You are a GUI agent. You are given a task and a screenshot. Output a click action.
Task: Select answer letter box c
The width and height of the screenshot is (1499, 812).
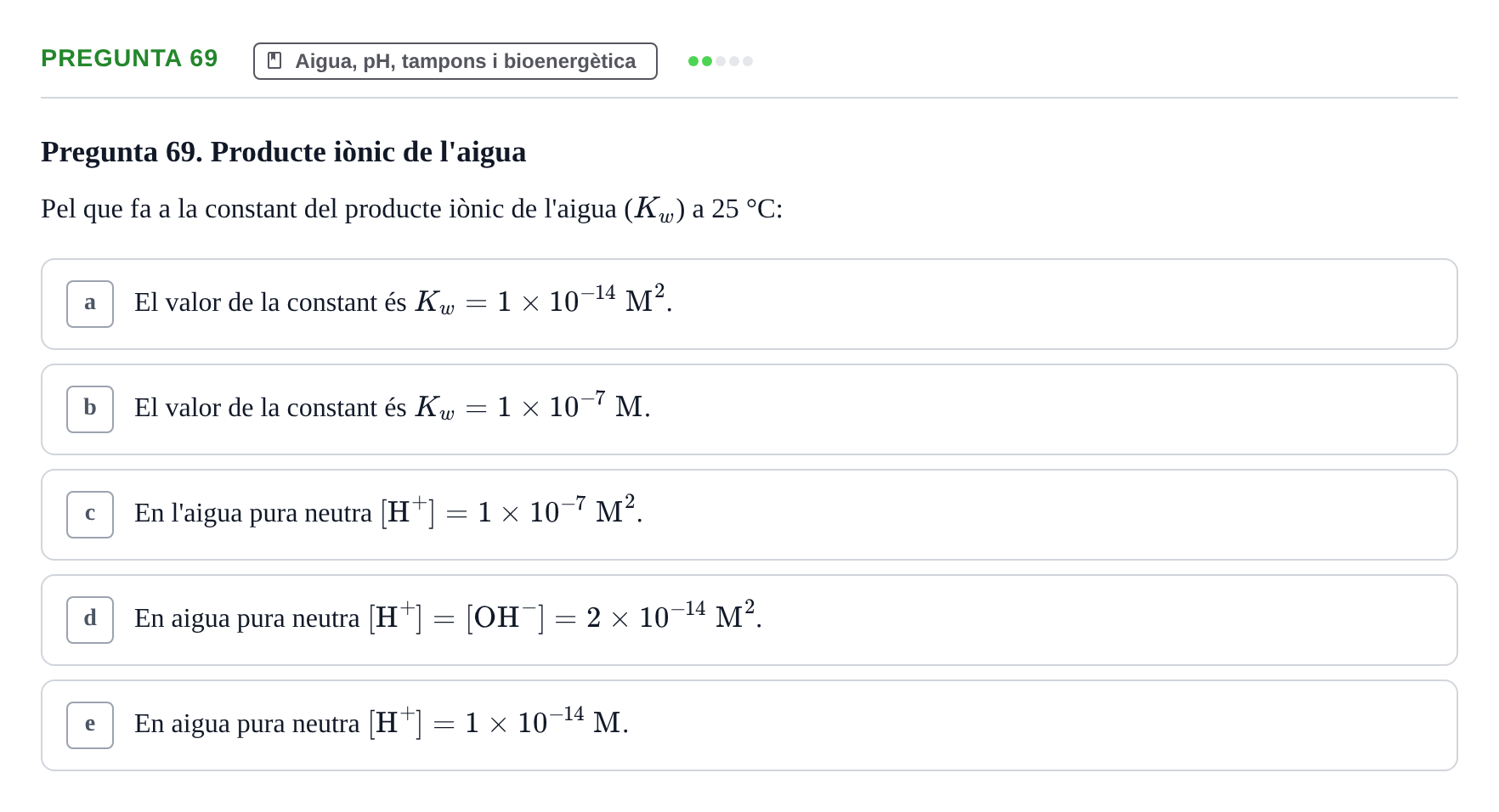click(x=90, y=515)
